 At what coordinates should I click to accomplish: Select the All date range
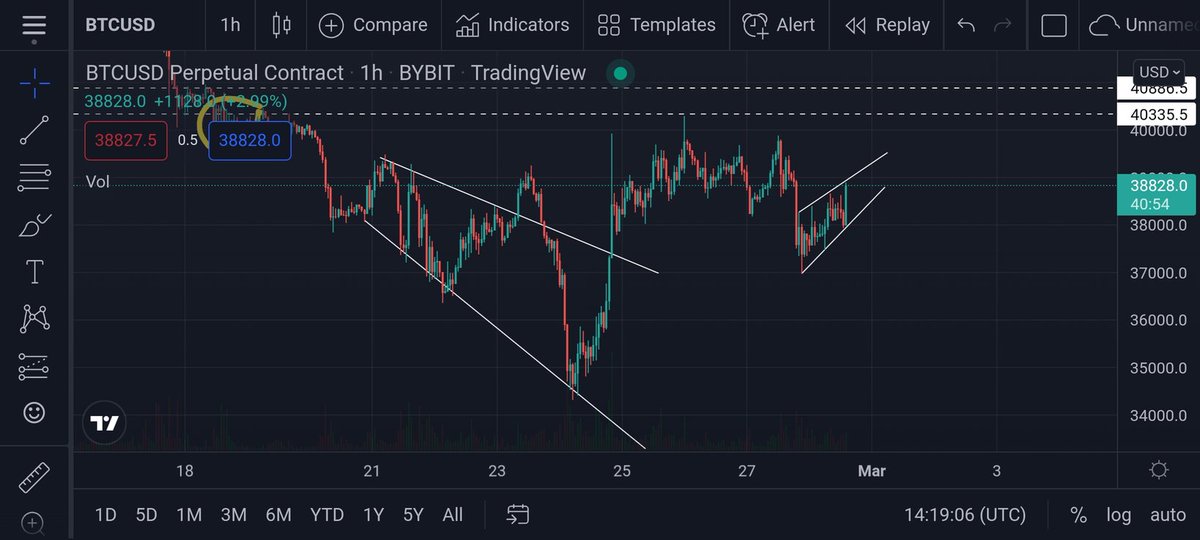point(452,515)
